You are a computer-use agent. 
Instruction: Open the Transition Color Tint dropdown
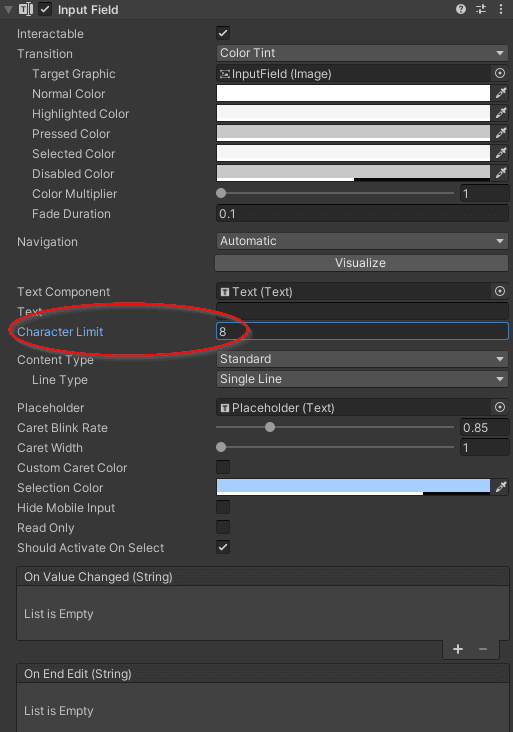pyautogui.click(x=362, y=53)
